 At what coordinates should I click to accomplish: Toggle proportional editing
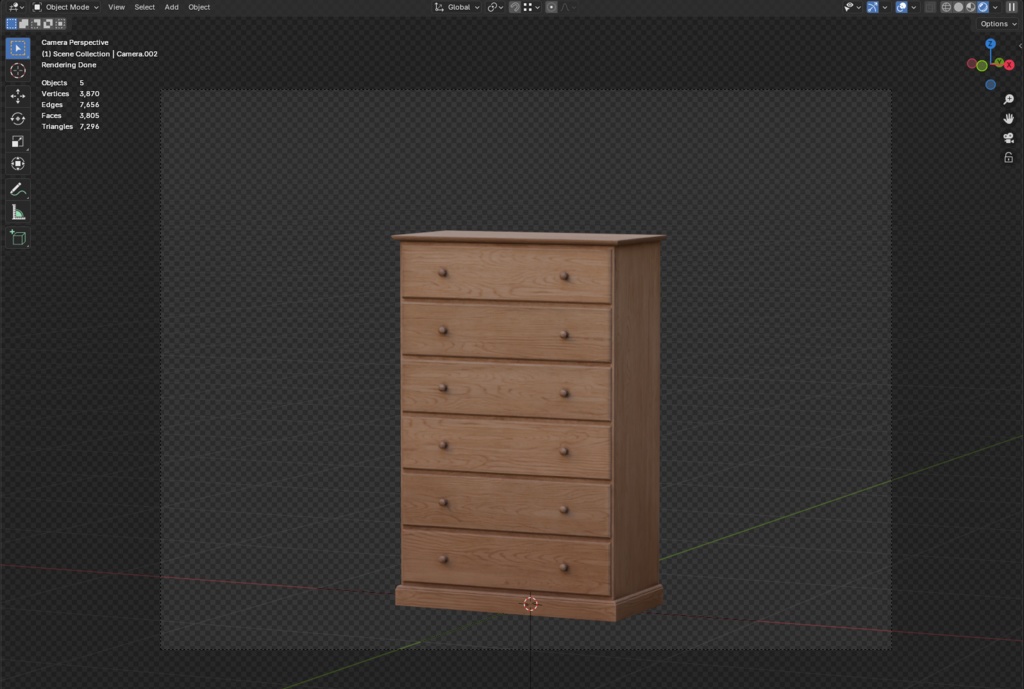551,7
